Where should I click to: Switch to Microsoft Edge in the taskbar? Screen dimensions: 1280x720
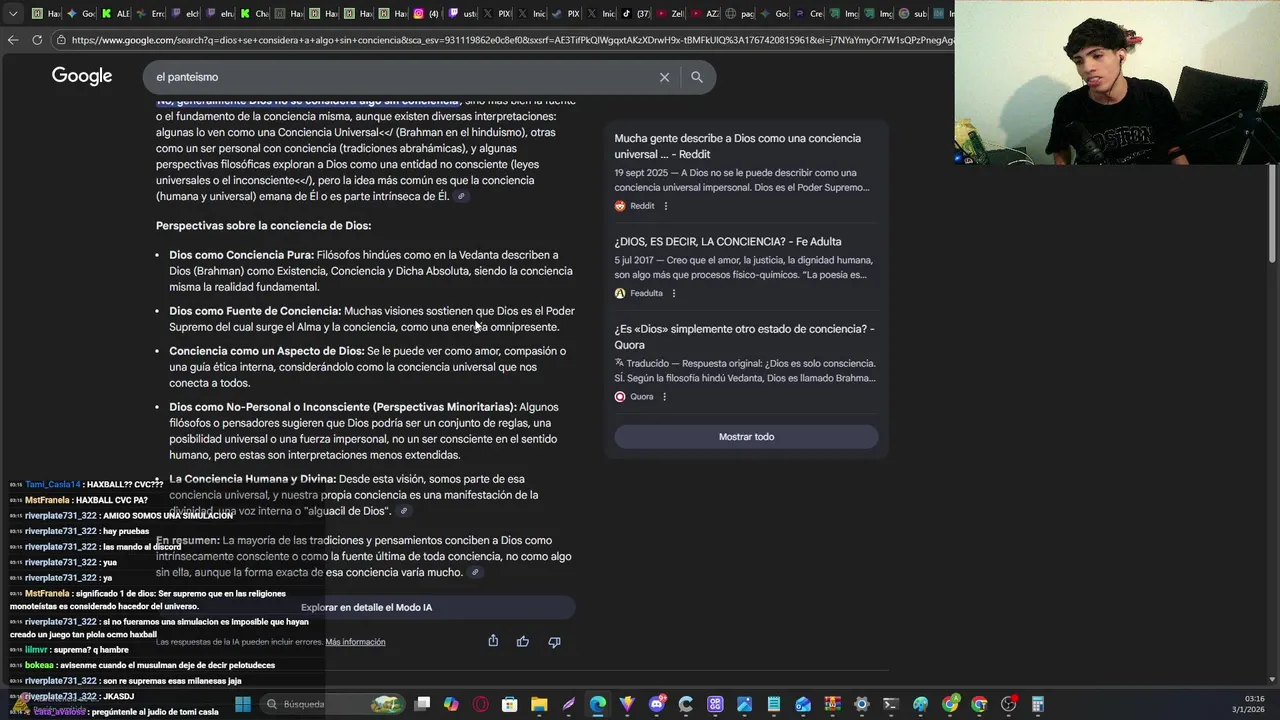(597, 704)
